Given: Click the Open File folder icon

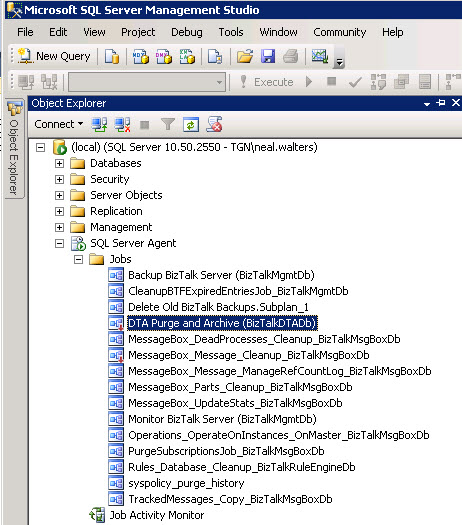Looking at the screenshot, I should tap(245, 56).
